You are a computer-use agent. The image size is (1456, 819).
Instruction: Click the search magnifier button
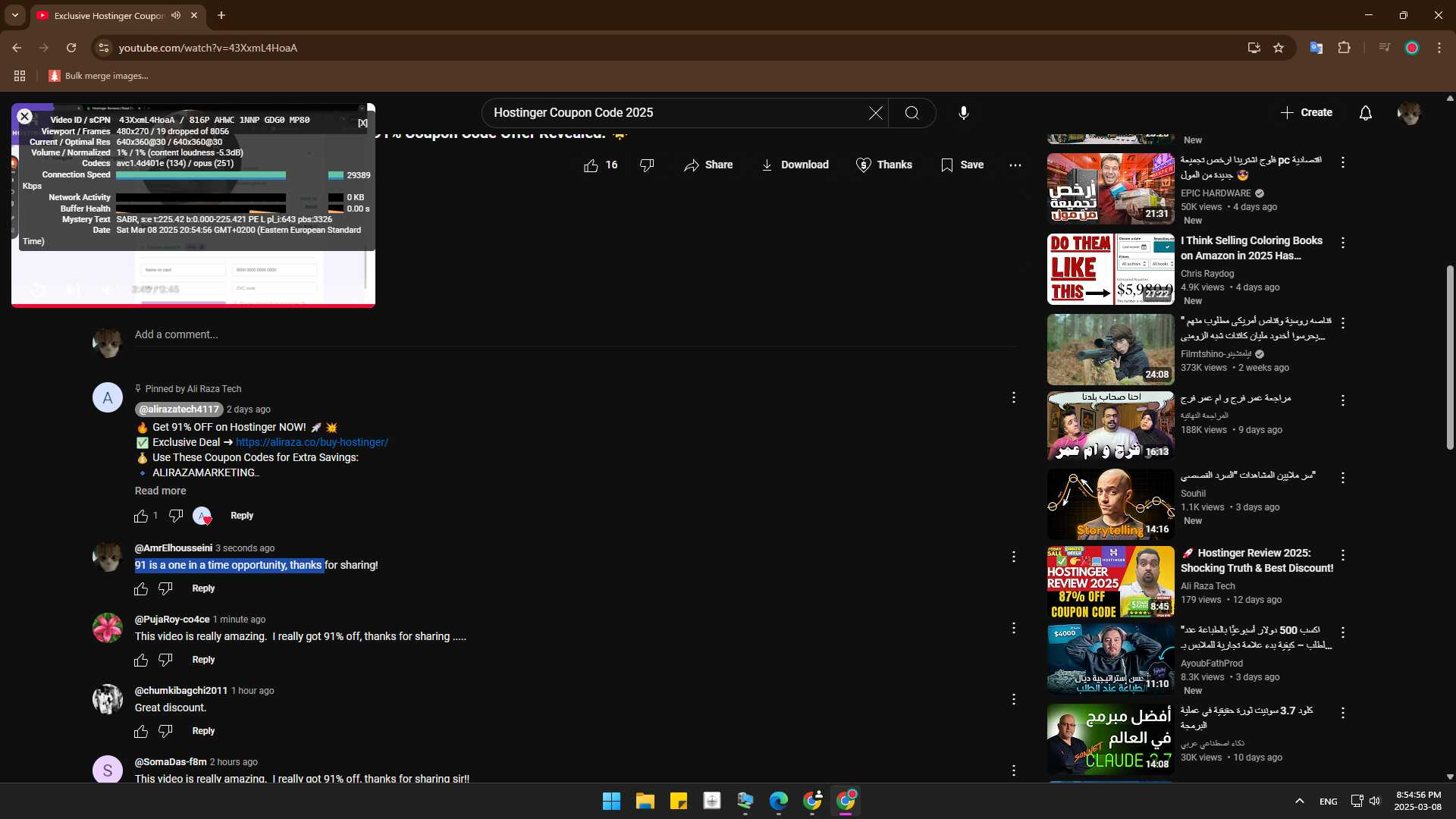912,113
